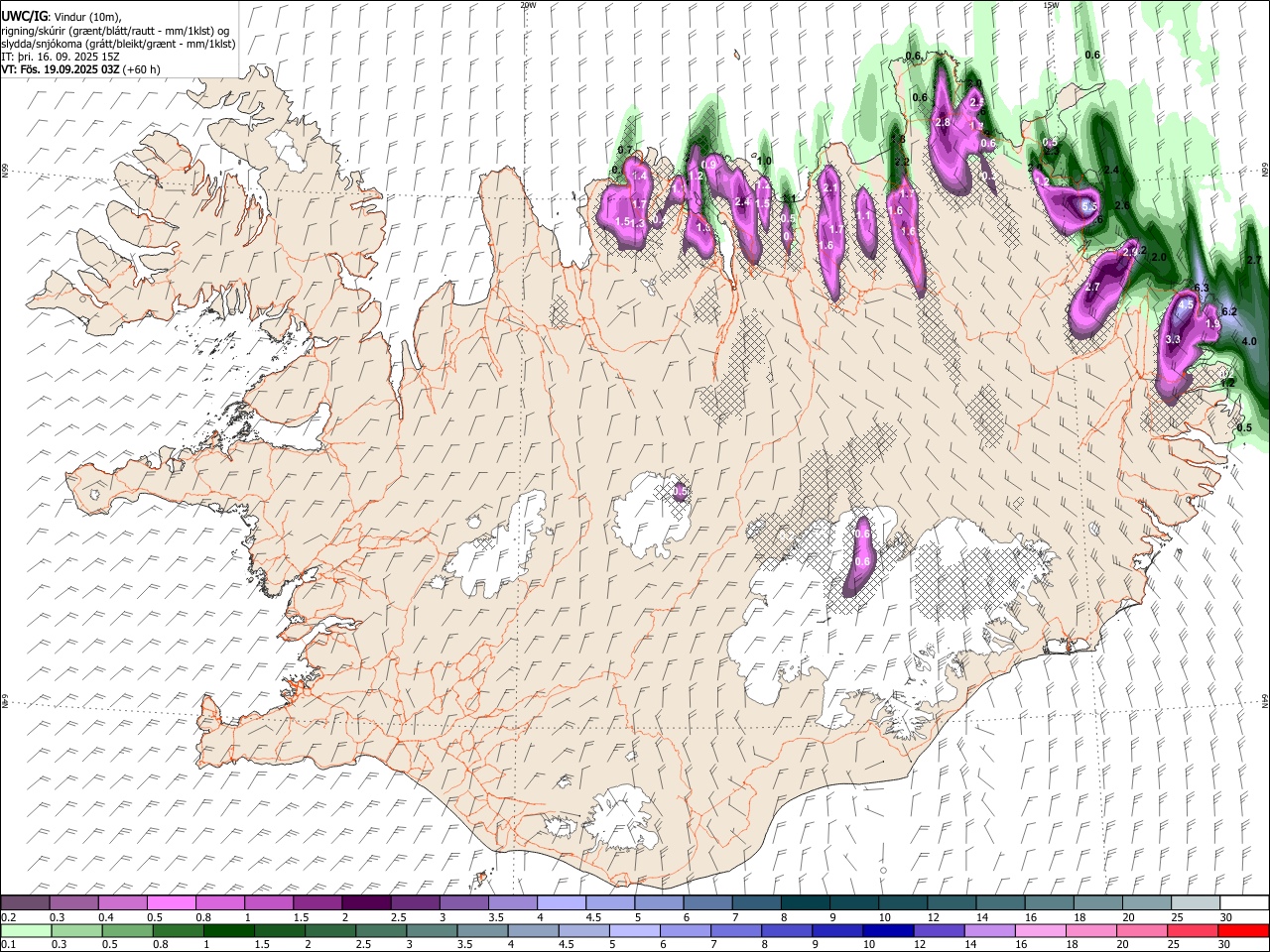Pick the darkest purple legend swatch between 2 and 2.5

[366, 903]
